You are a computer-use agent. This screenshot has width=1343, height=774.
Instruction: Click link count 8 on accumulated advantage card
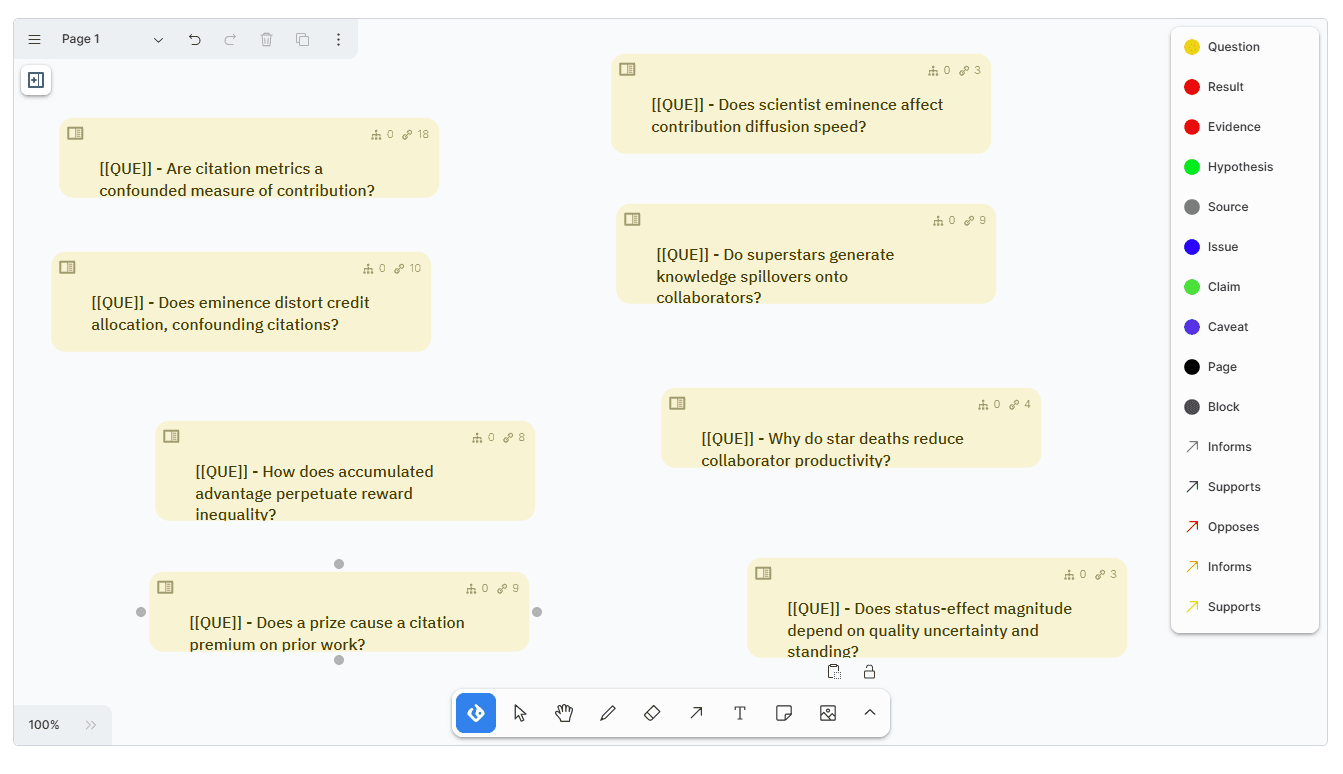(x=514, y=437)
